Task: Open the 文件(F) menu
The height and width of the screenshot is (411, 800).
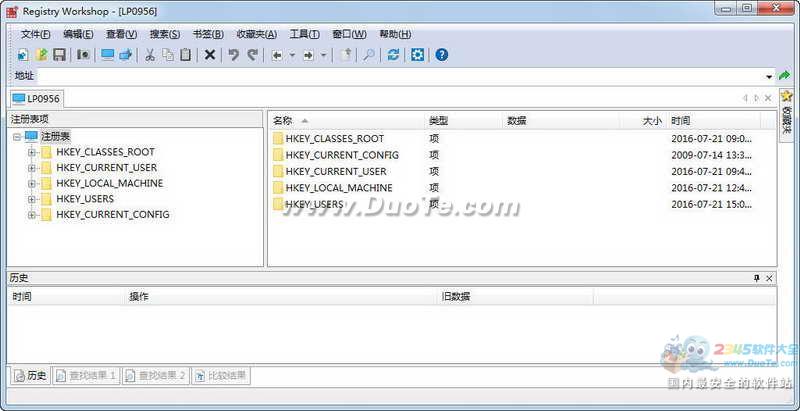Action: [36, 34]
